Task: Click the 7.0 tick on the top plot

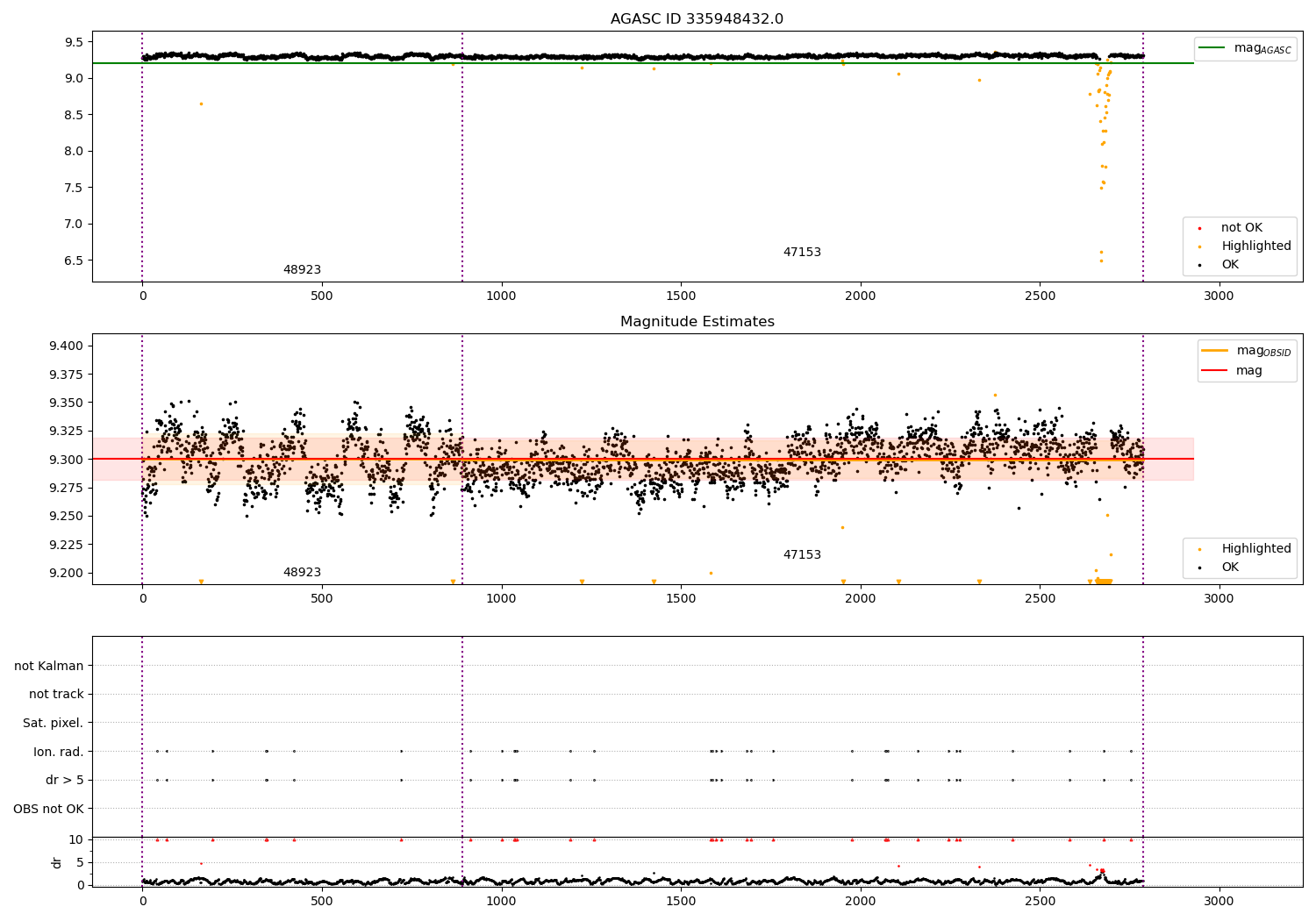Action: pyautogui.click(x=73, y=225)
